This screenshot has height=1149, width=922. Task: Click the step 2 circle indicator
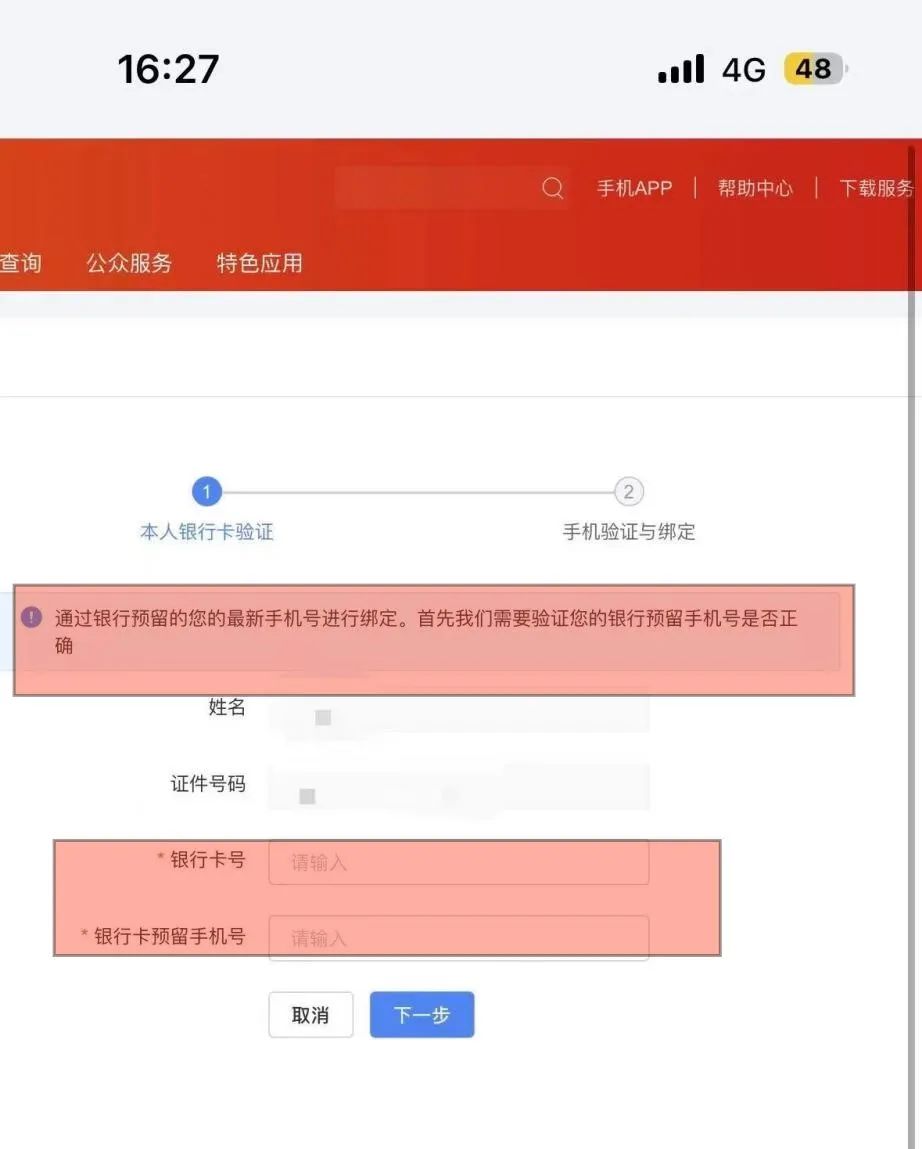(x=628, y=492)
